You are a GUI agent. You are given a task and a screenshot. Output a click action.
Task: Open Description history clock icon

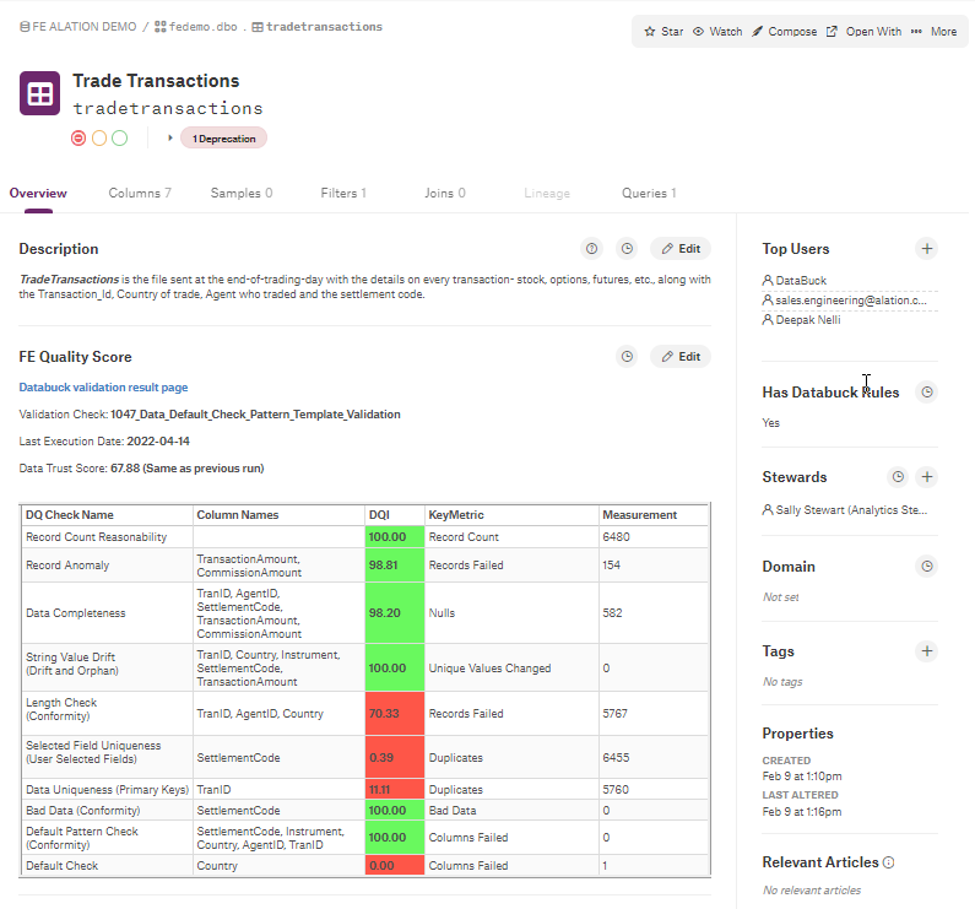pyautogui.click(x=626, y=249)
